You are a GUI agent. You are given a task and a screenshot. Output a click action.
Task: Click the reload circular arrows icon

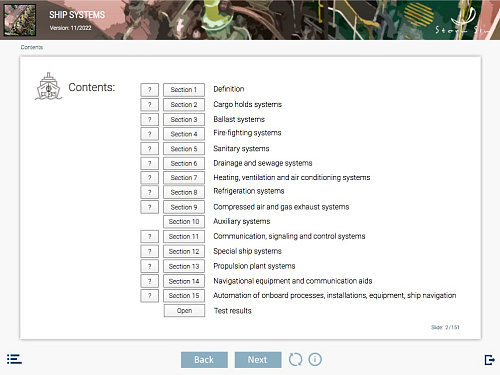(295, 359)
